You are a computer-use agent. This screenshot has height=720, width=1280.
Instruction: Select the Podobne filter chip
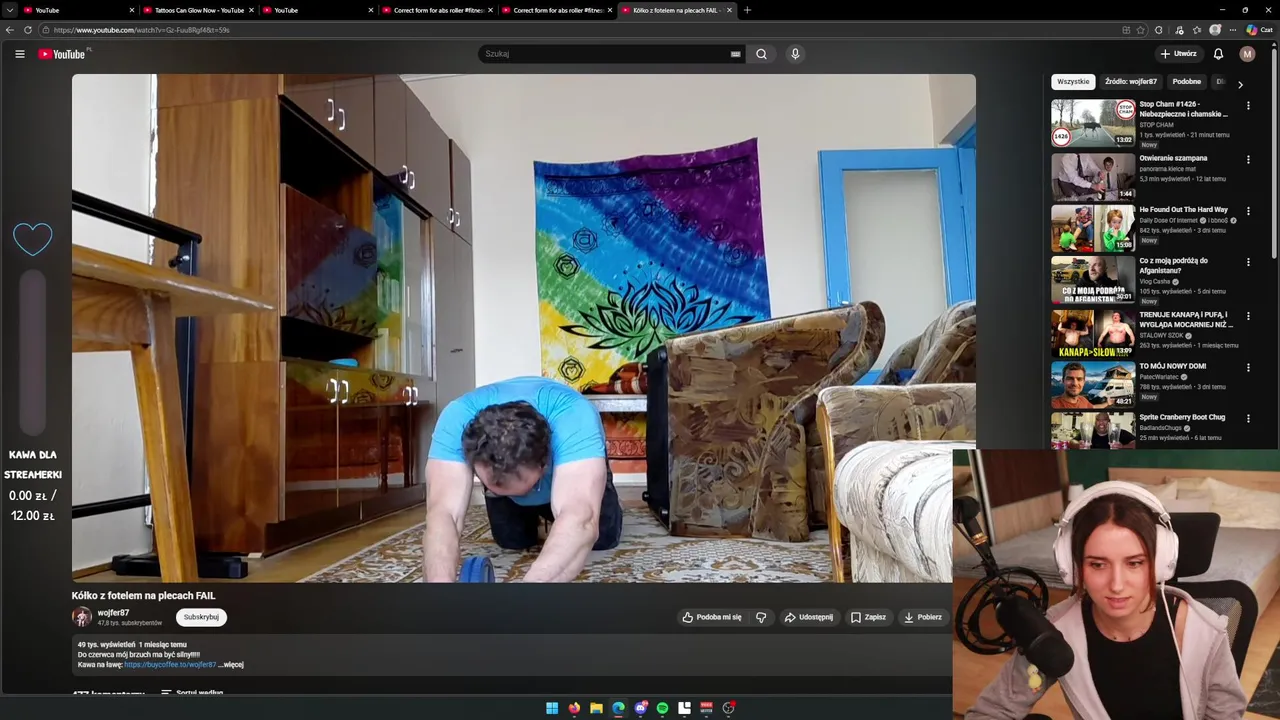(x=1187, y=82)
